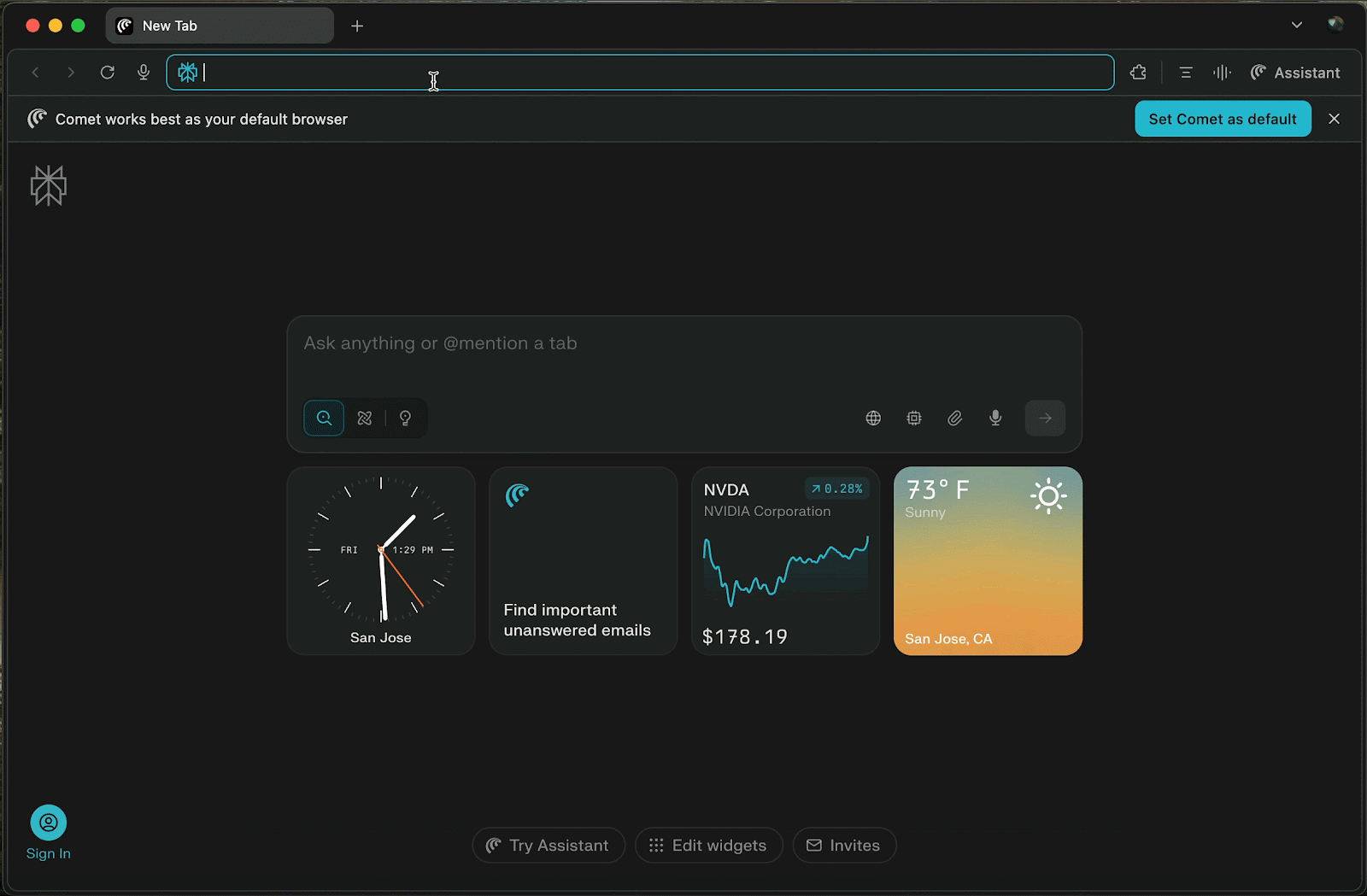Viewport: 1367px width, 896px height.
Task: Click the Edit widgets button
Action: [x=708, y=845]
